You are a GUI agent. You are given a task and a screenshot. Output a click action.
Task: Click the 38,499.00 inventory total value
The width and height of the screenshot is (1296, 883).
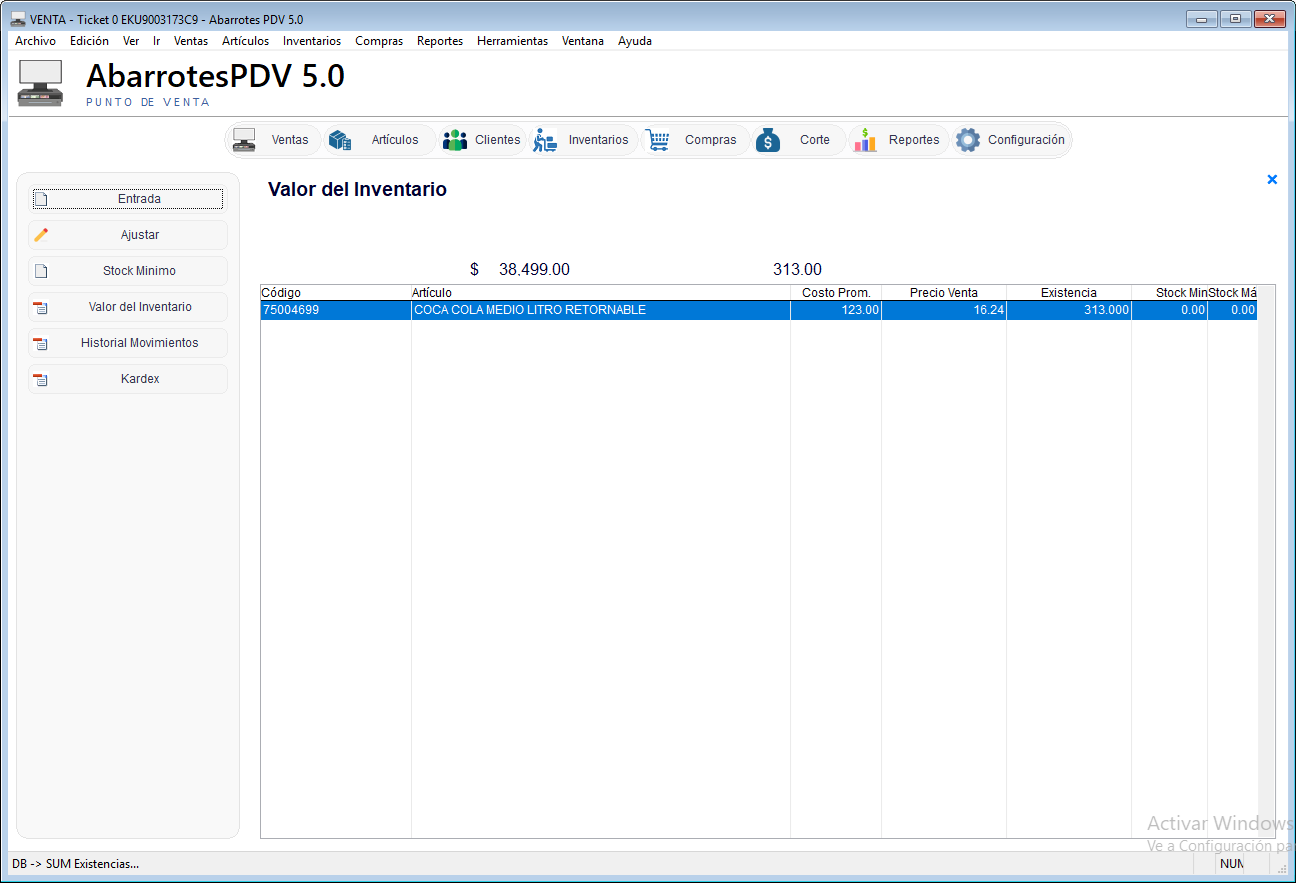534,270
